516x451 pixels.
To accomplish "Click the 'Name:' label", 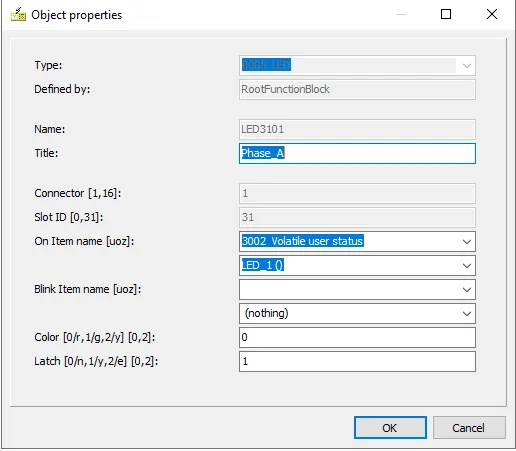I will [x=50, y=129].
